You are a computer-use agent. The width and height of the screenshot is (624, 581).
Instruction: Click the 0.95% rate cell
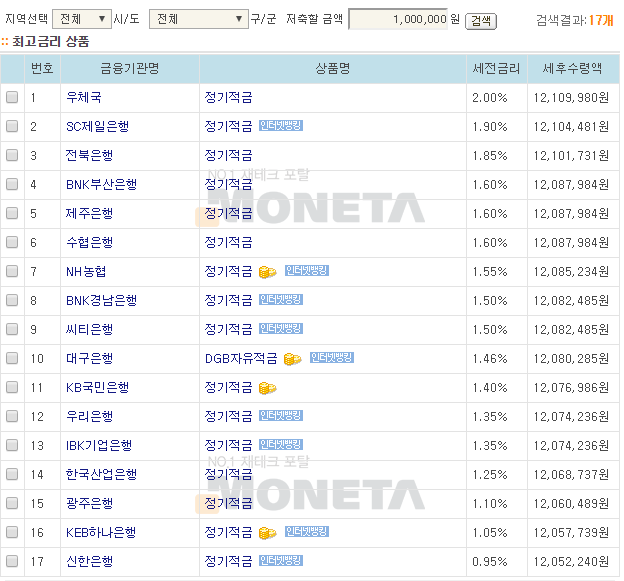490,562
